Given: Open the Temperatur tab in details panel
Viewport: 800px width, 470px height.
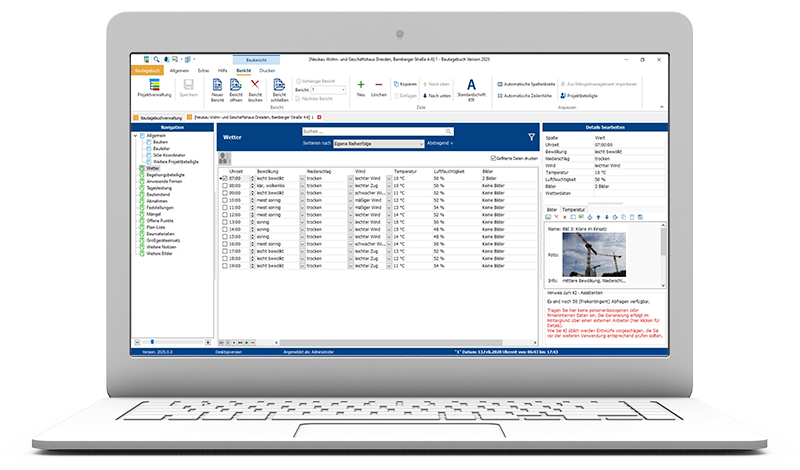Looking at the screenshot, I should point(573,209).
